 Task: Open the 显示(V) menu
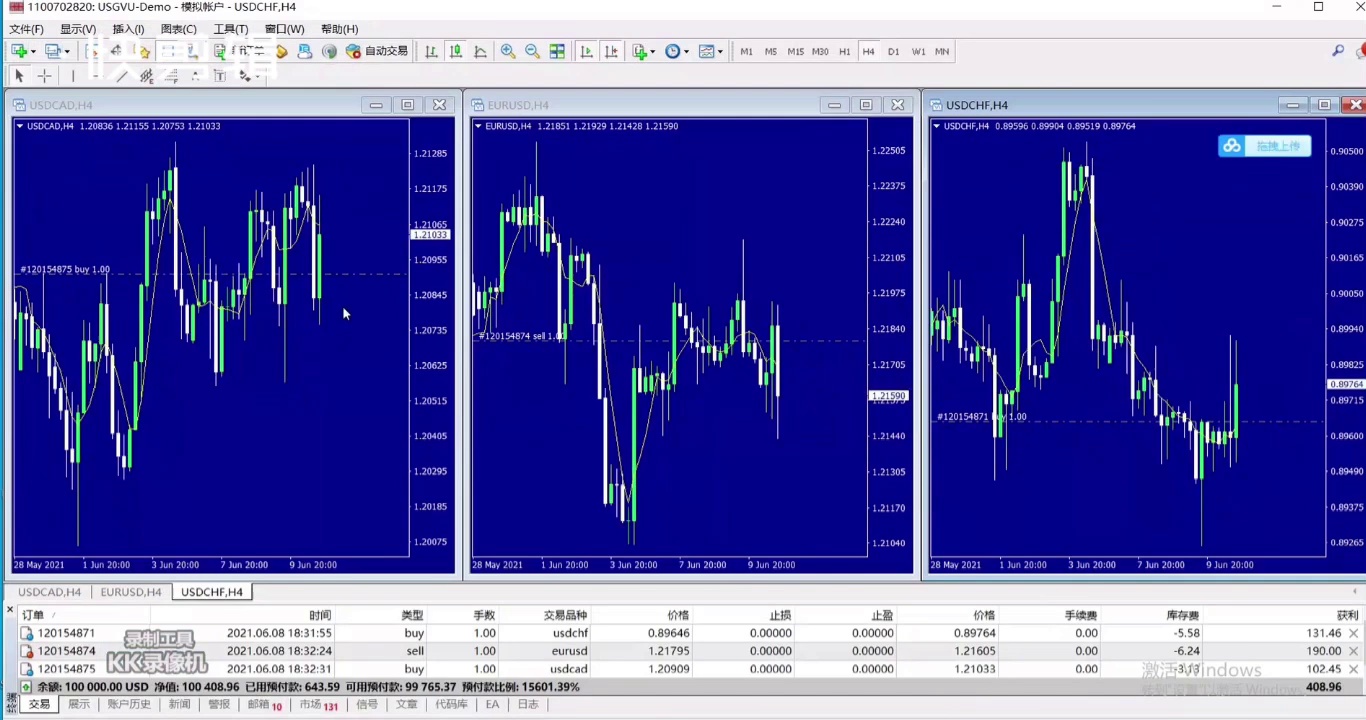(x=78, y=29)
